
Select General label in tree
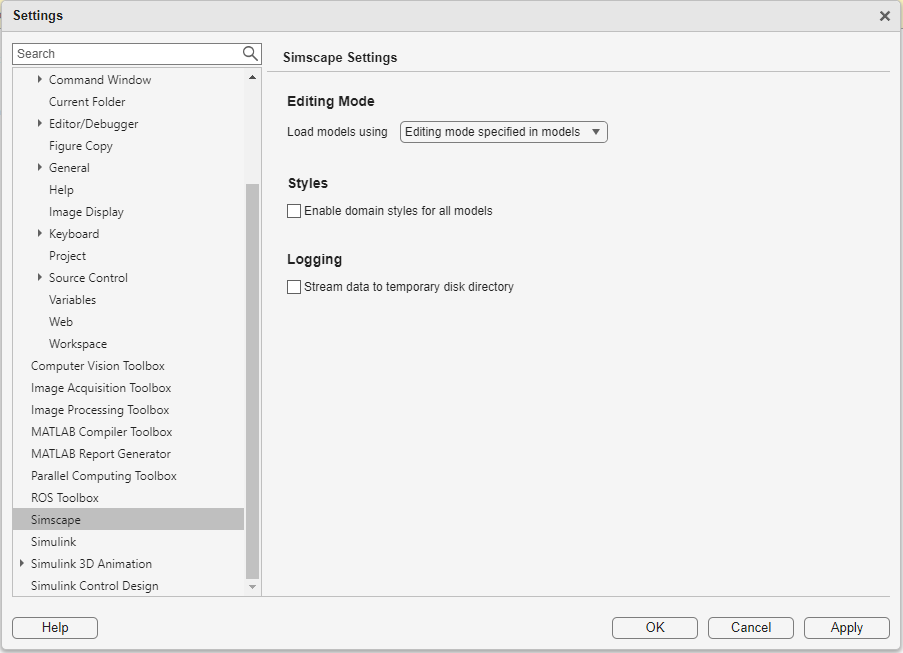[x=69, y=168]
